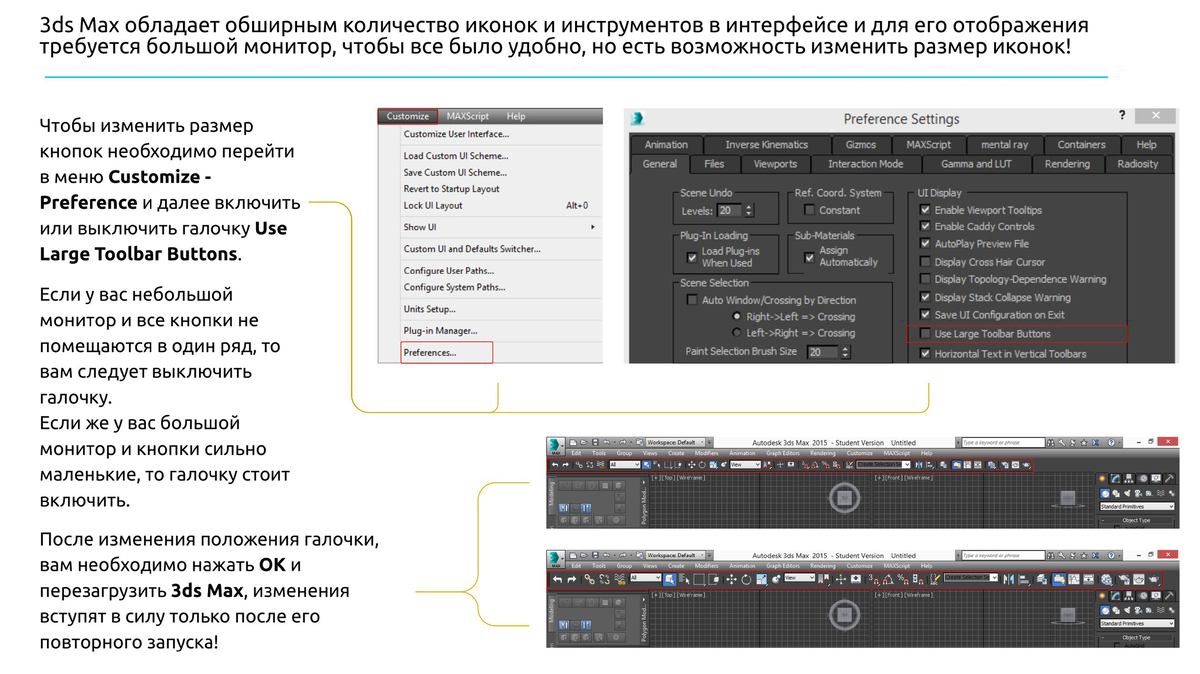Select Right->Left => Crossing radio button

coord(737,316)
